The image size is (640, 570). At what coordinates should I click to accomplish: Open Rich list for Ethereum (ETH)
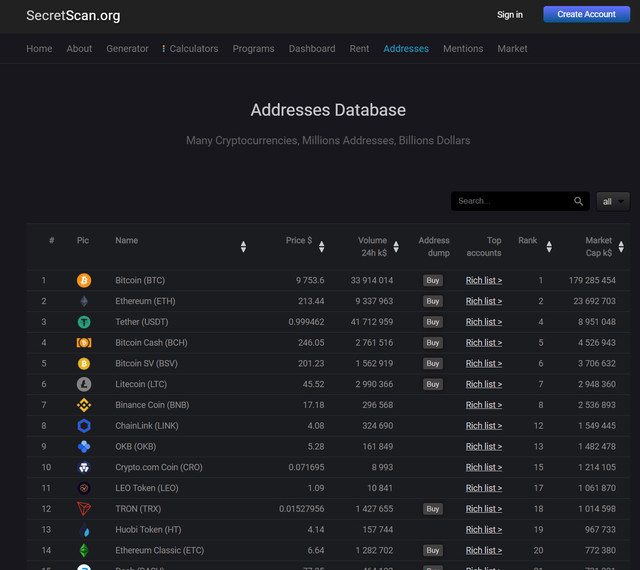tap(484, 301)
